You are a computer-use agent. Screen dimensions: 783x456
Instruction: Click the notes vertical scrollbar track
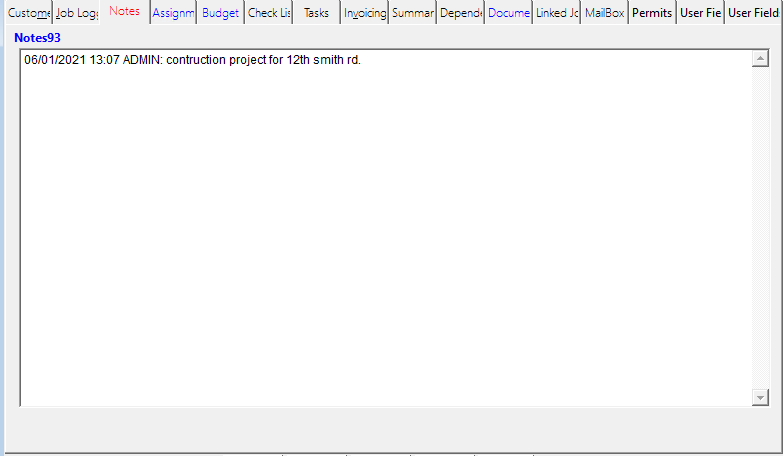point(759,230)
